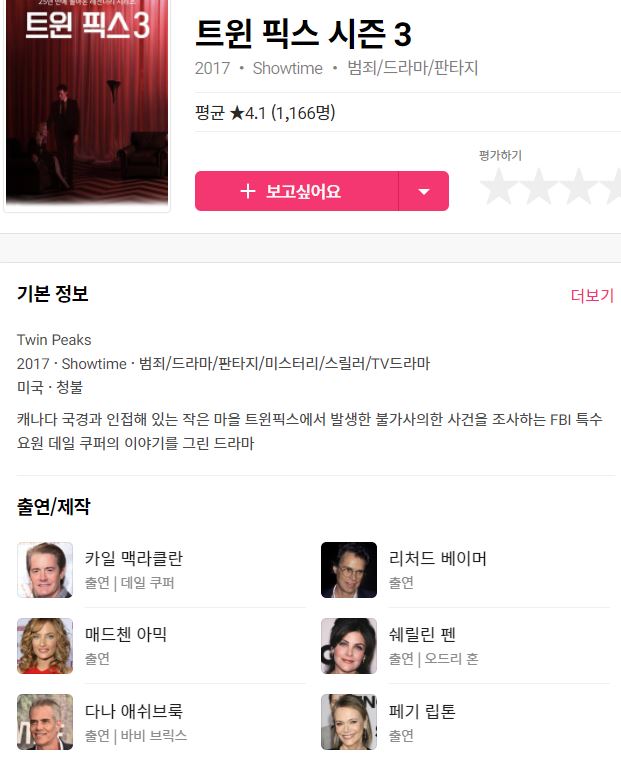Open the 트윈 픽스3 poster image
621x772 pixels.
[x=87, y=102]
